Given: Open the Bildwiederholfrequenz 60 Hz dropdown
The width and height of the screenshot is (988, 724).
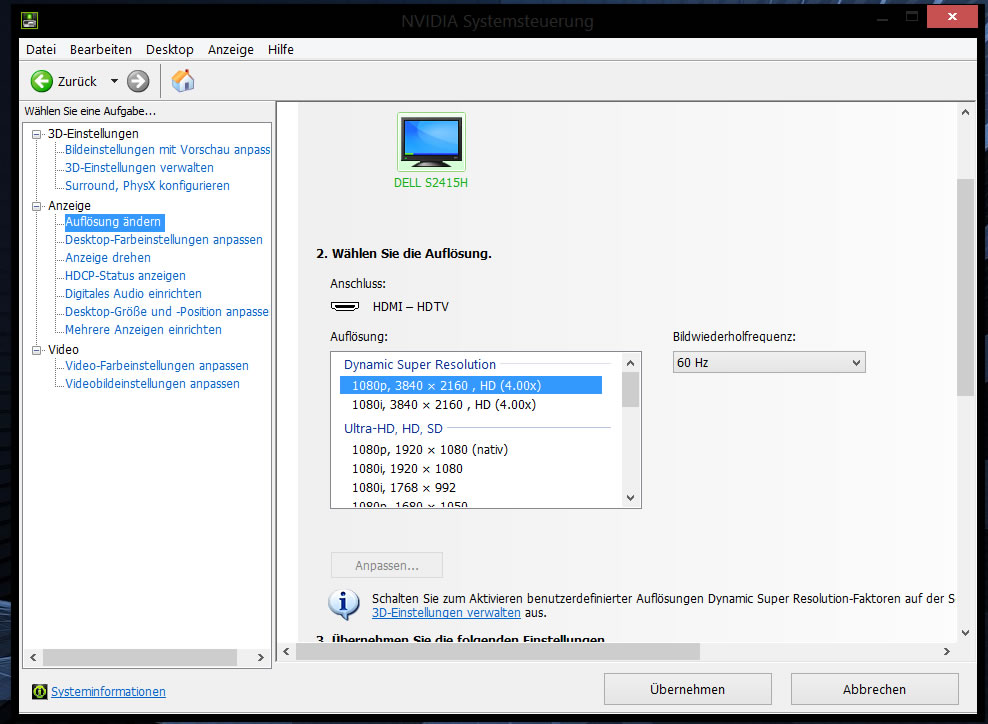Looking at the screenshot, I should point(769,362).
